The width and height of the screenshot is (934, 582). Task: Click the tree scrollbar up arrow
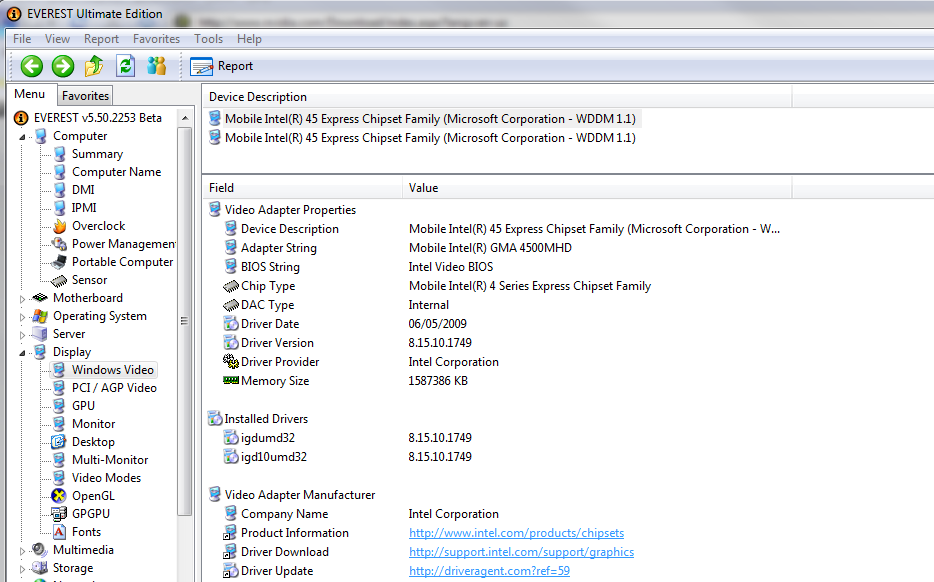(x=185, y=118)
